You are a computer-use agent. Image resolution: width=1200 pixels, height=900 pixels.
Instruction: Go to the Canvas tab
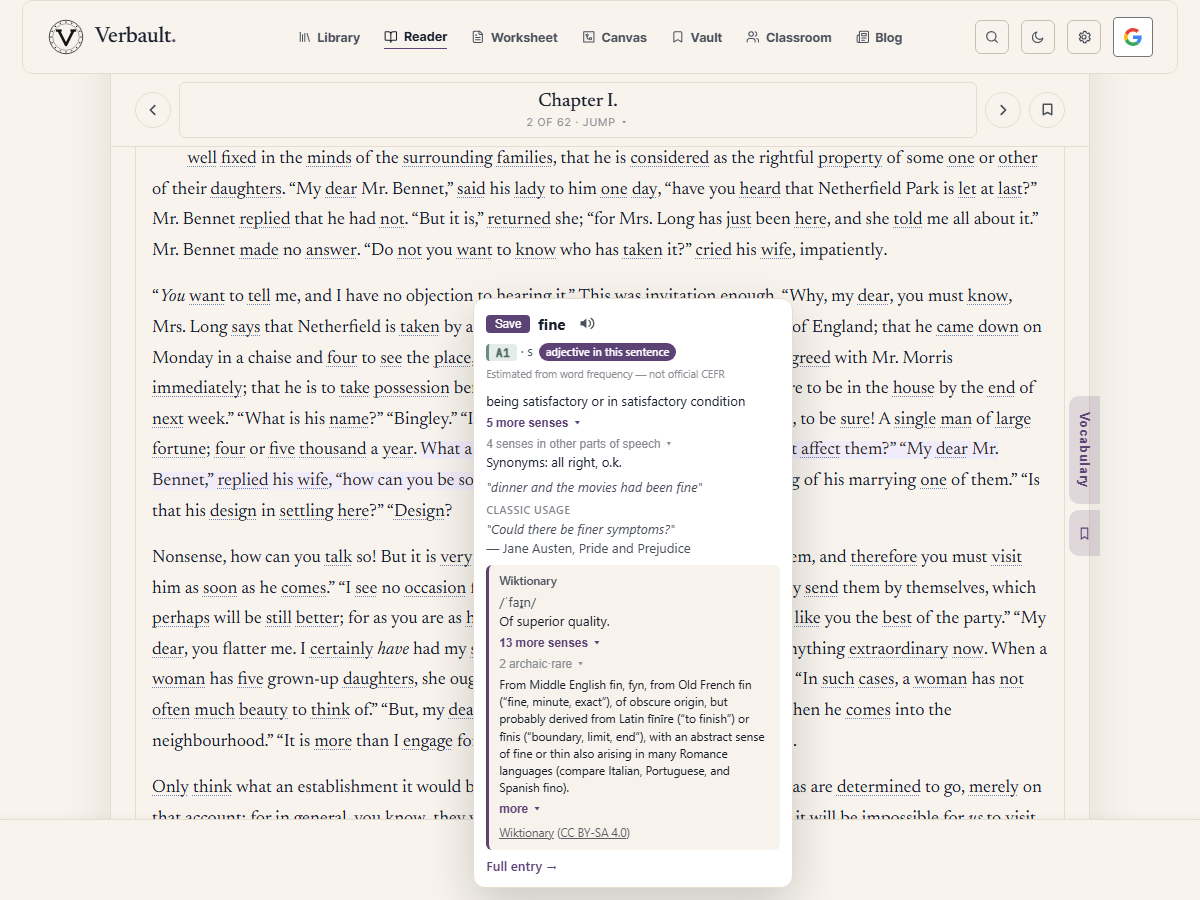pyautogui.click(x=615, y=37)
